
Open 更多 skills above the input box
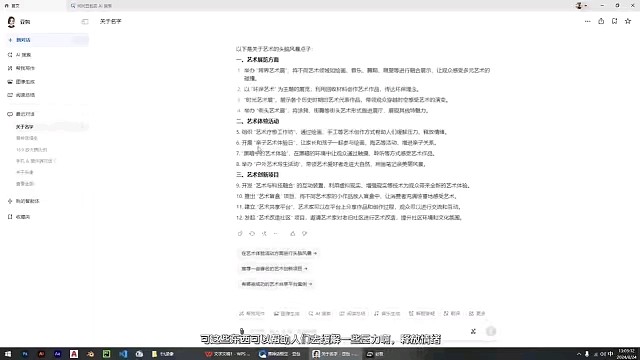(477, 313)
